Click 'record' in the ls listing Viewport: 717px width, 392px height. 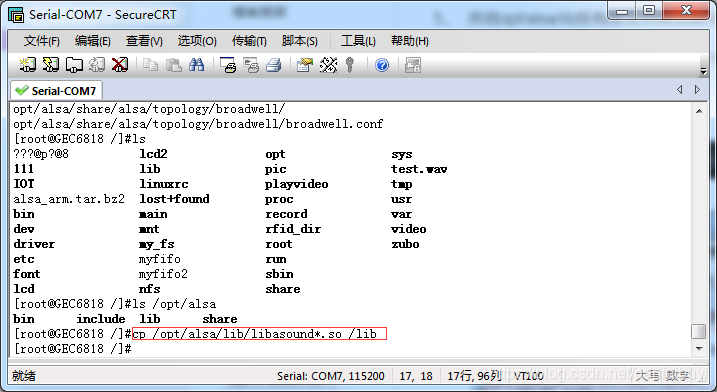(286, 214)
